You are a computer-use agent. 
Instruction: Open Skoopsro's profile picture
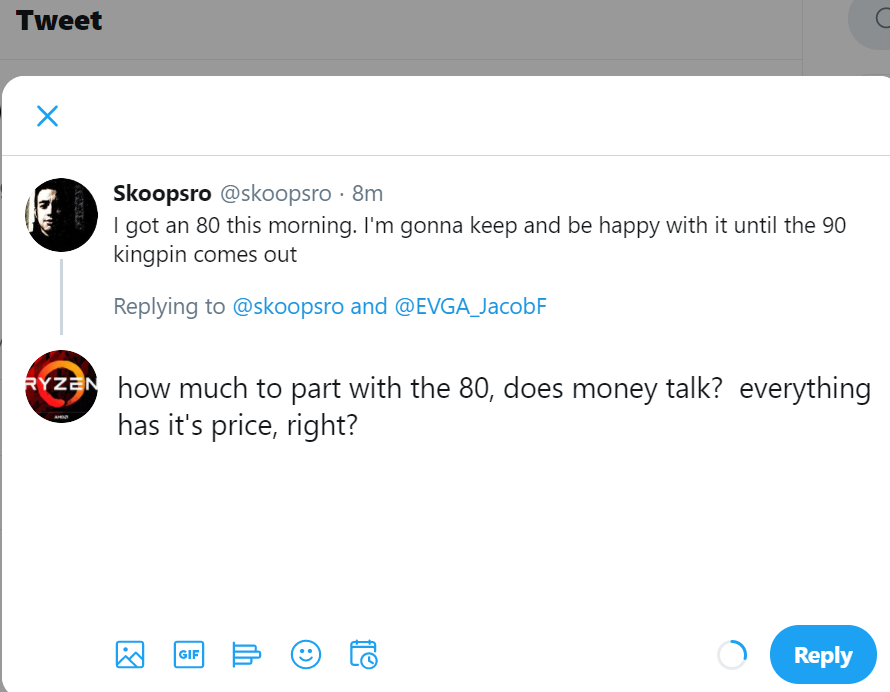(x=61, y=215)
